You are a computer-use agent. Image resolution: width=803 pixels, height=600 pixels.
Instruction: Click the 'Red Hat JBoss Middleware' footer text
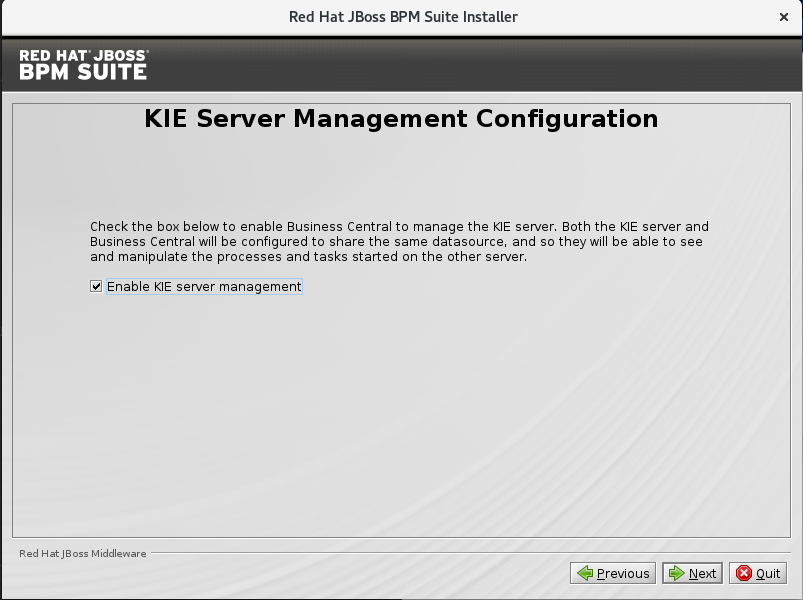82,553
